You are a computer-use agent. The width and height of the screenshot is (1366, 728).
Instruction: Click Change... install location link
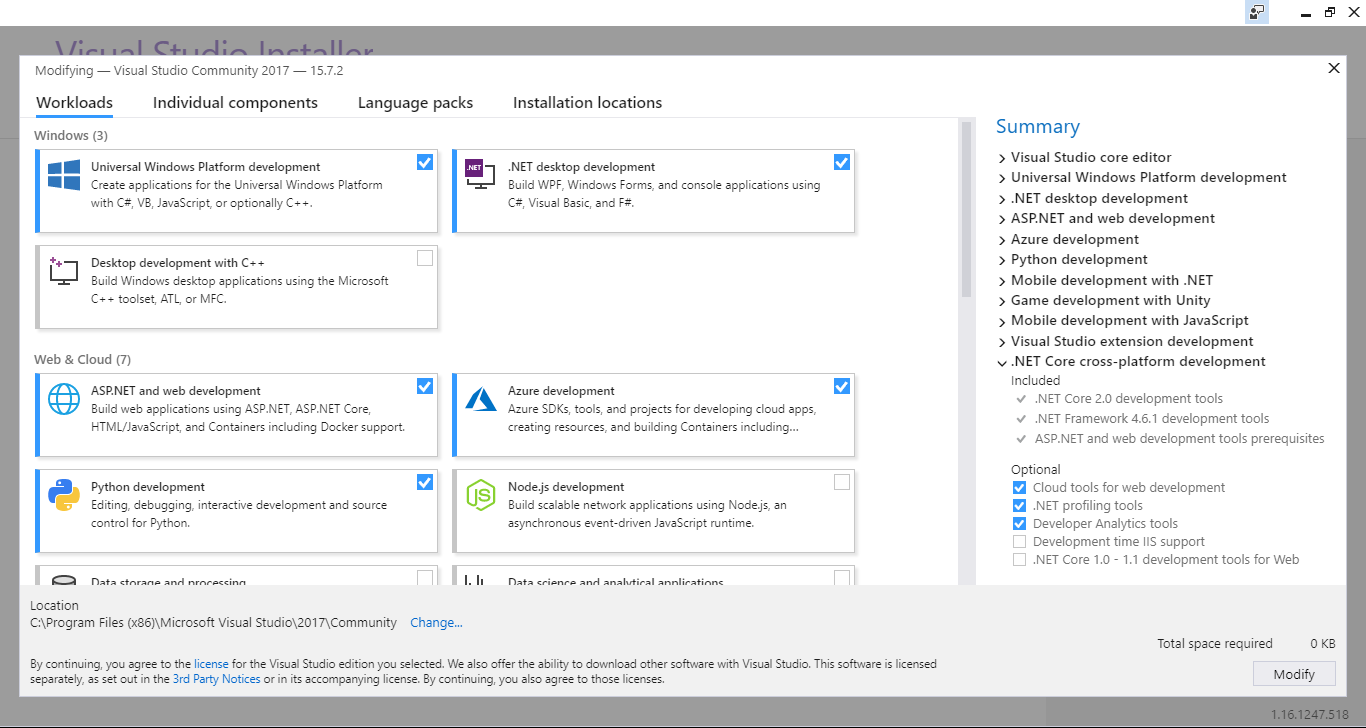point(436,623)
